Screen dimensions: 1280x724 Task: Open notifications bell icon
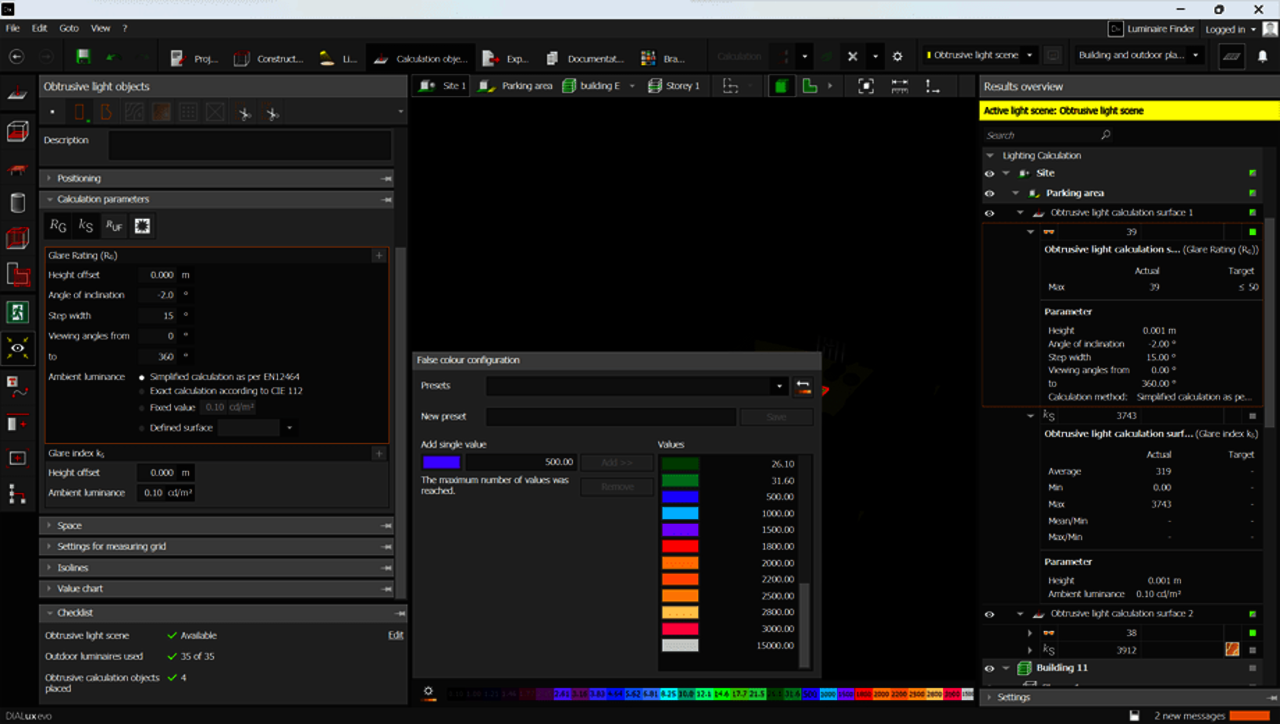tap(1262, 57)
